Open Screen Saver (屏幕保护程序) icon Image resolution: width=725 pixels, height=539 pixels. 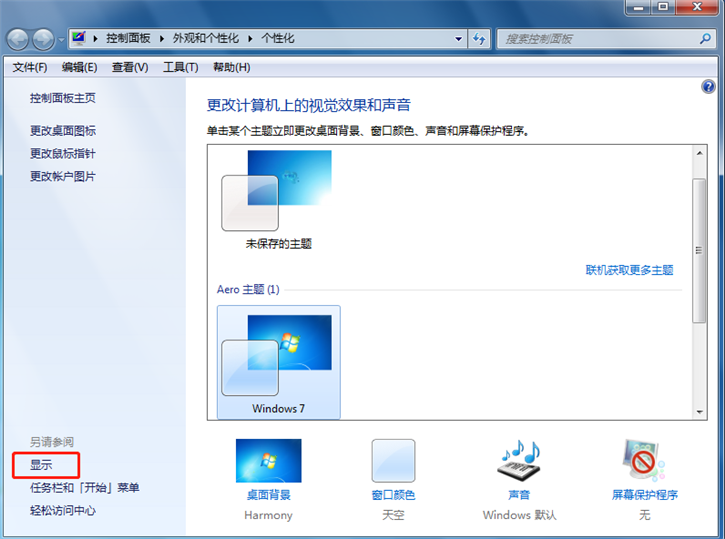coord(644,462)
